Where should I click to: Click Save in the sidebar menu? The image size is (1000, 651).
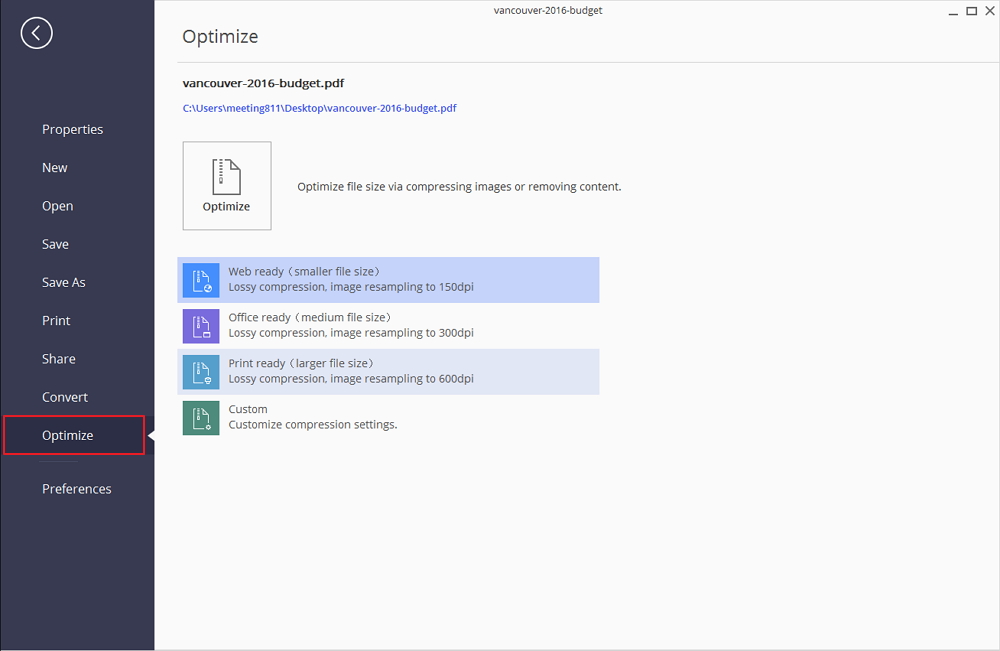click(55, 244)
